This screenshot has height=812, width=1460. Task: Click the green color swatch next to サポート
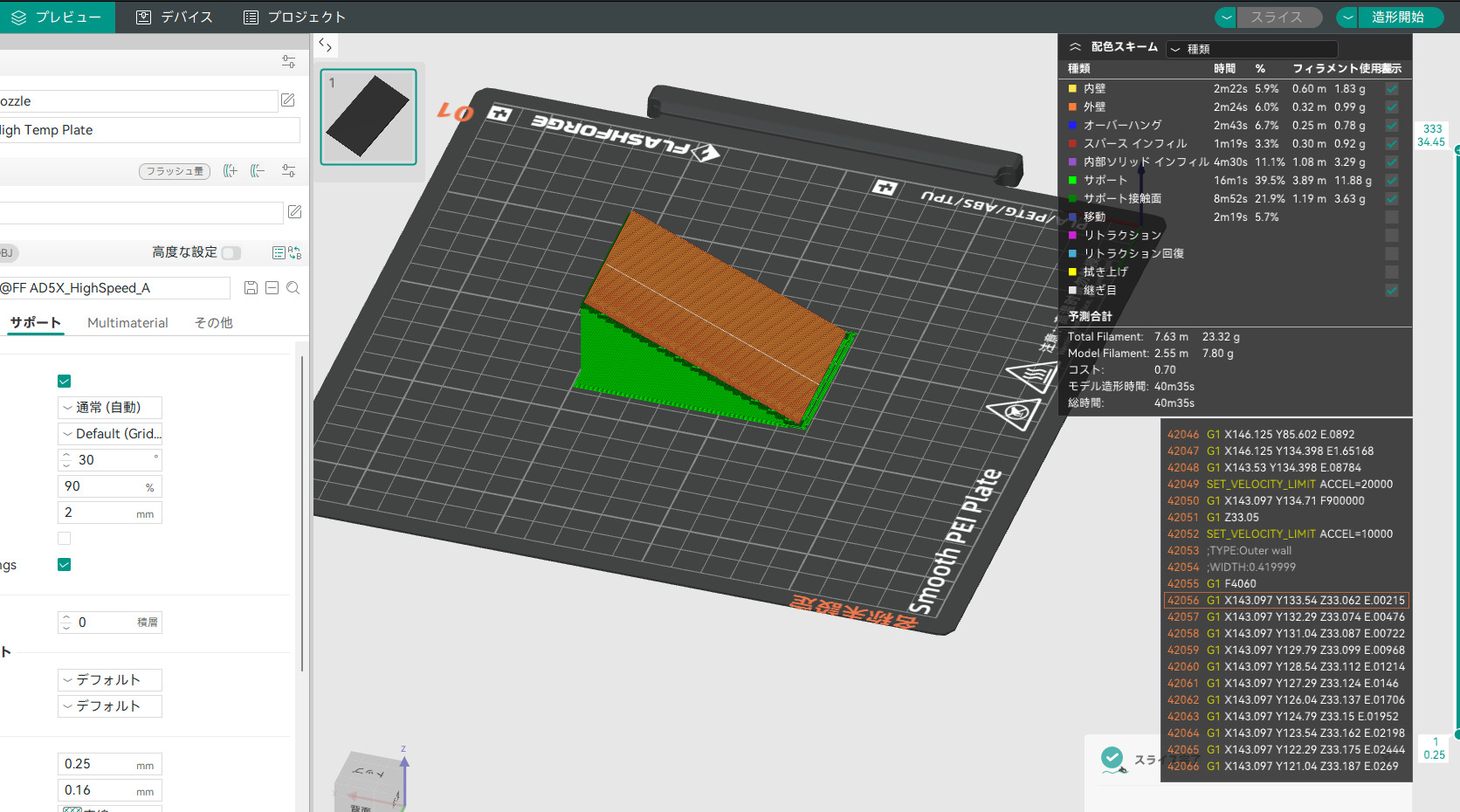[1072, 180]
